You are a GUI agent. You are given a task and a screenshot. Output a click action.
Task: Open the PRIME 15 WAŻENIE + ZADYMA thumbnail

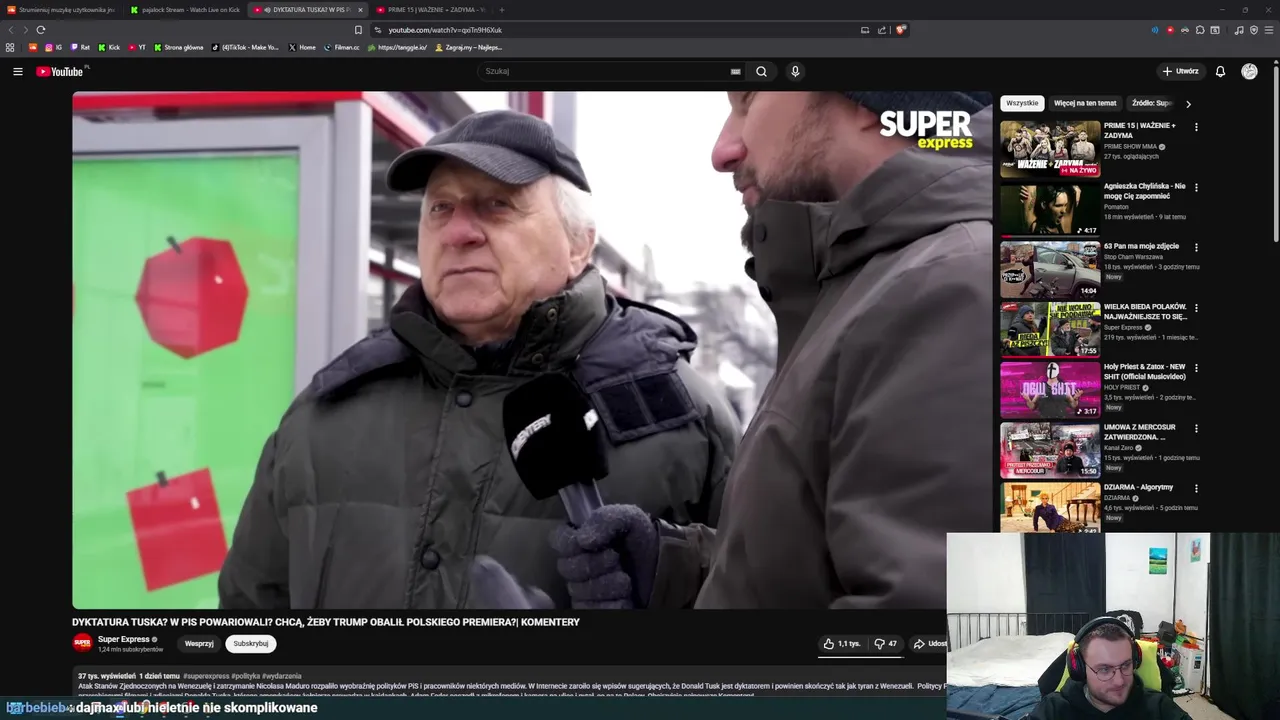[x=1050, y=149]
